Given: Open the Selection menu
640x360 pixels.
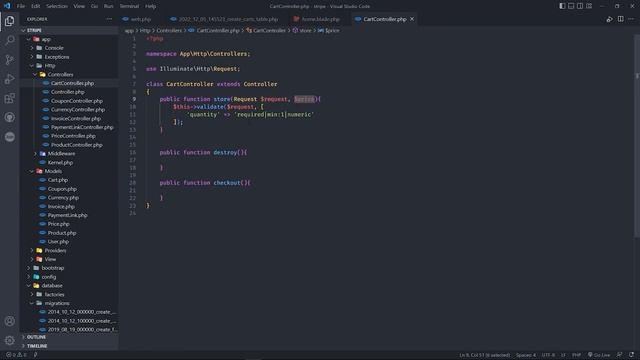Looking at the screenshot, I should coord(57,6).
